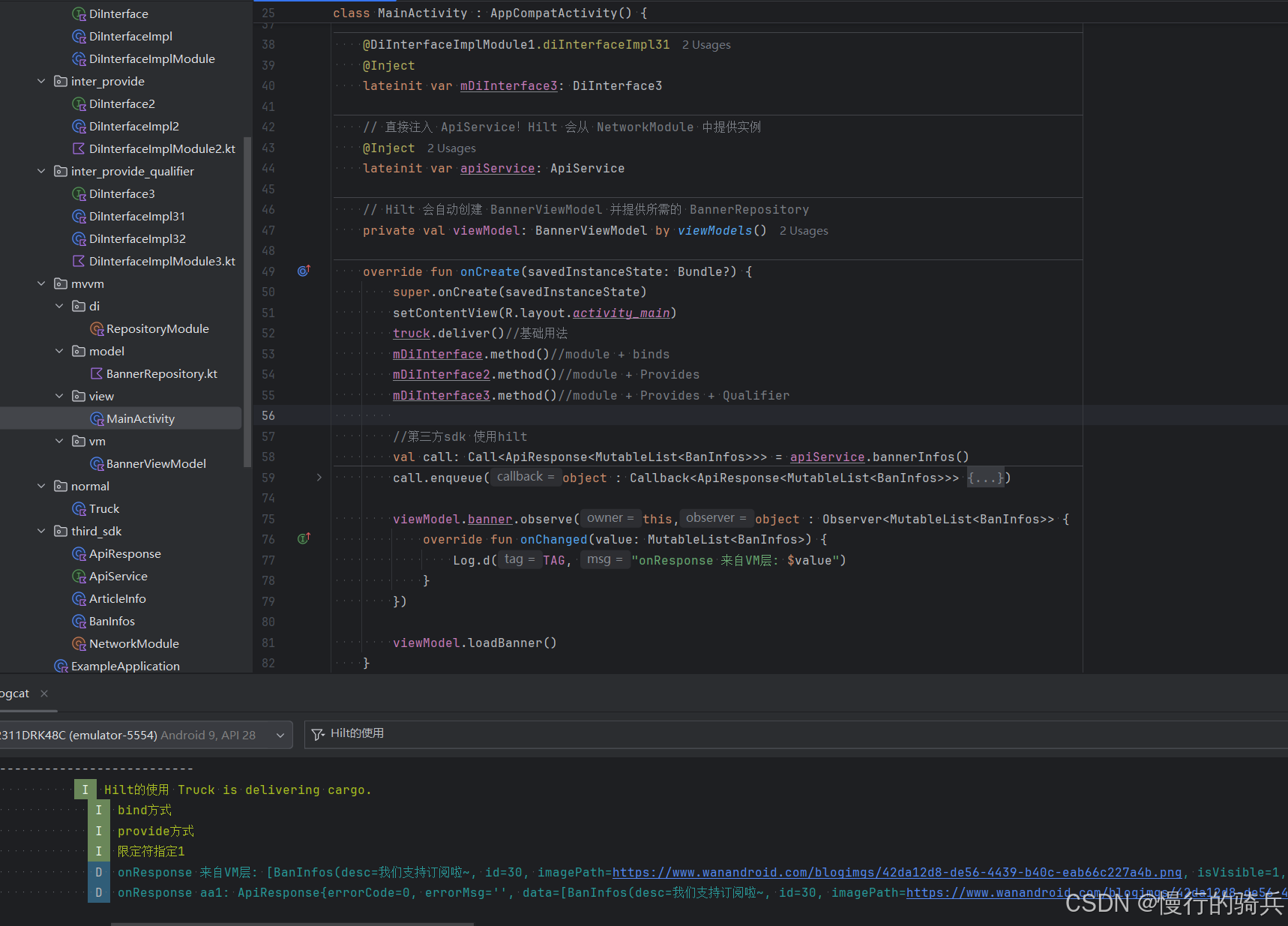Click line number 56 in the gutter
The image size is (1288, 926).
coord(268,415)
